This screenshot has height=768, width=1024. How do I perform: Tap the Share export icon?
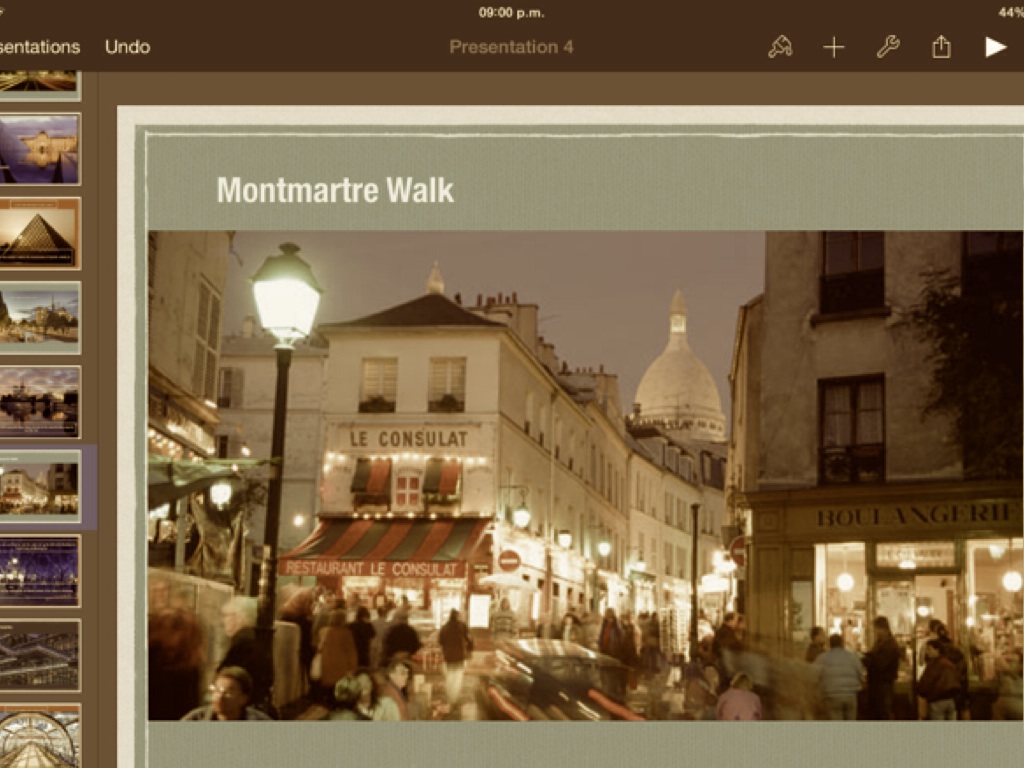941,47
